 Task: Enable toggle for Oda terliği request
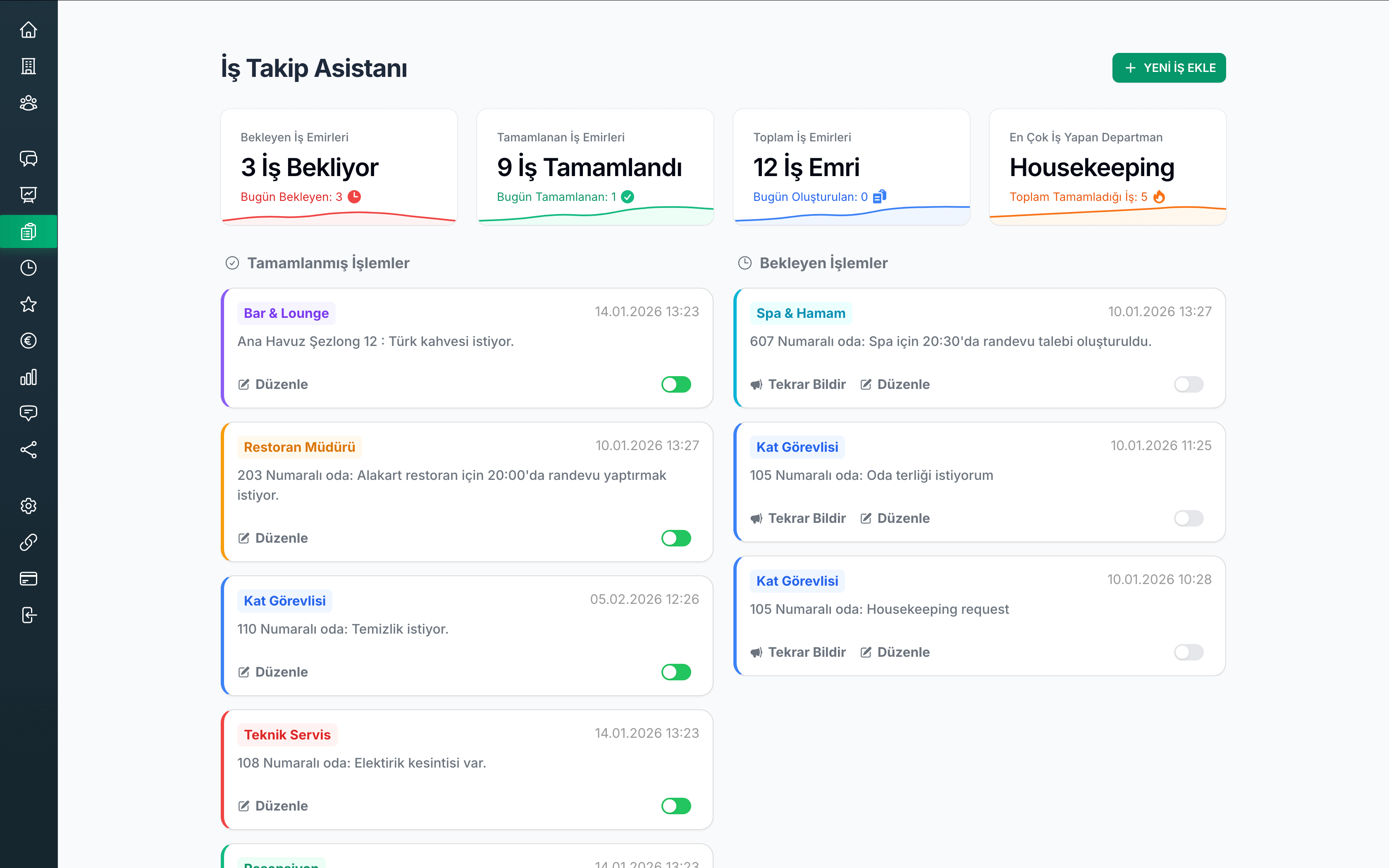pyautogui.click(x=1188, y=518)
